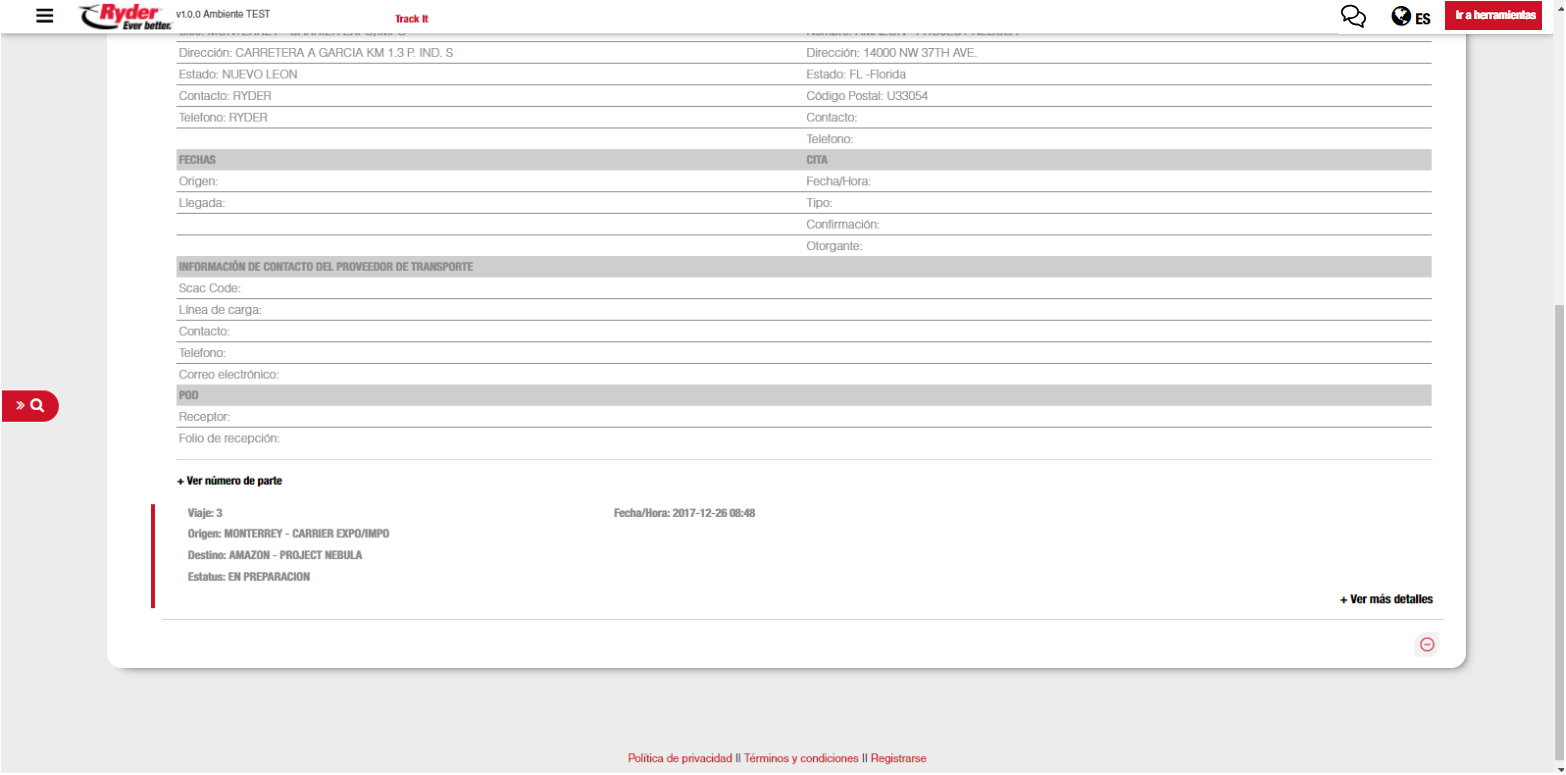
Task: Select the Viaje 3 trip entry
Action: 205,513
